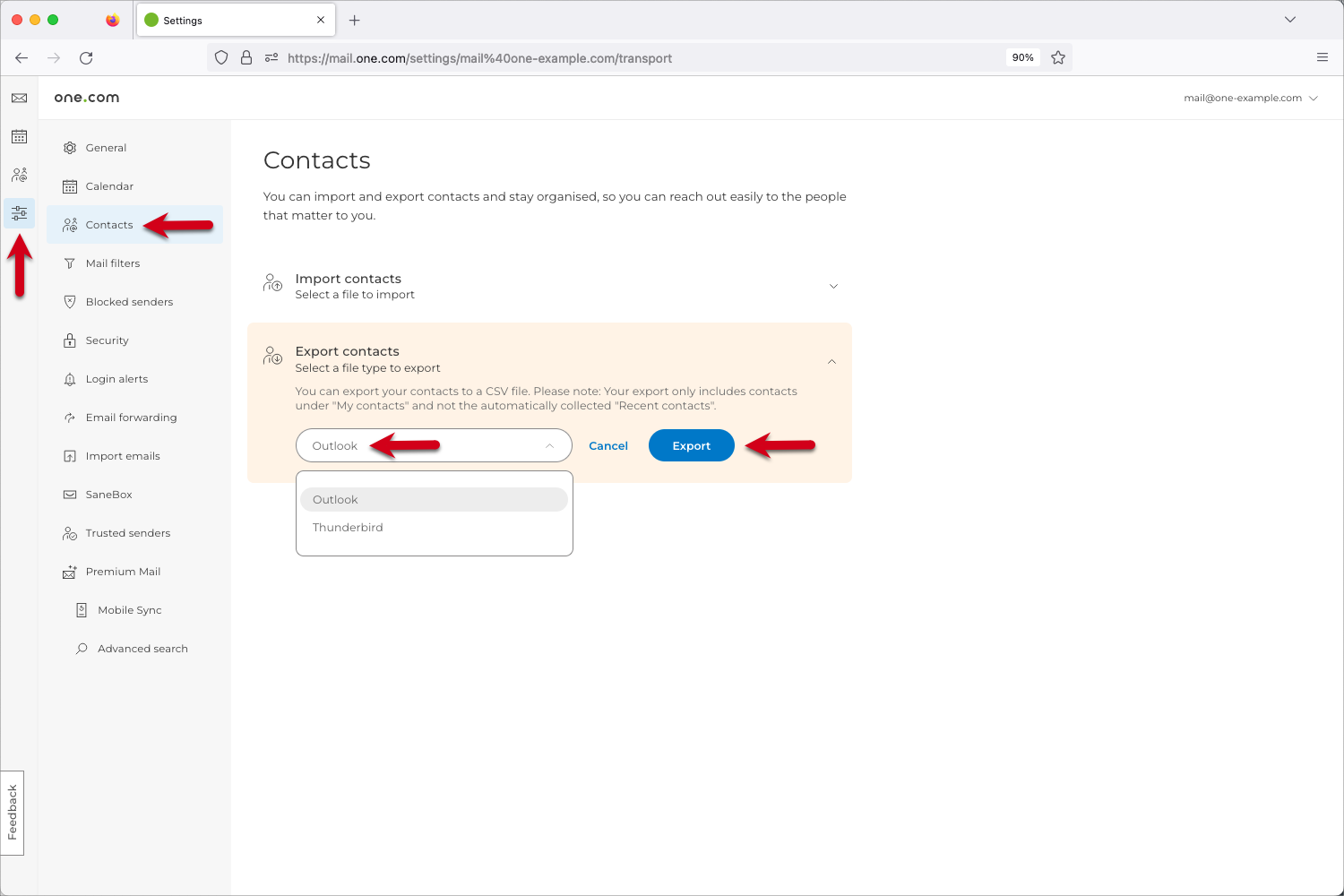Click the Feedback tab on the left edge
1344x896 pixels.
pos(13,813)
